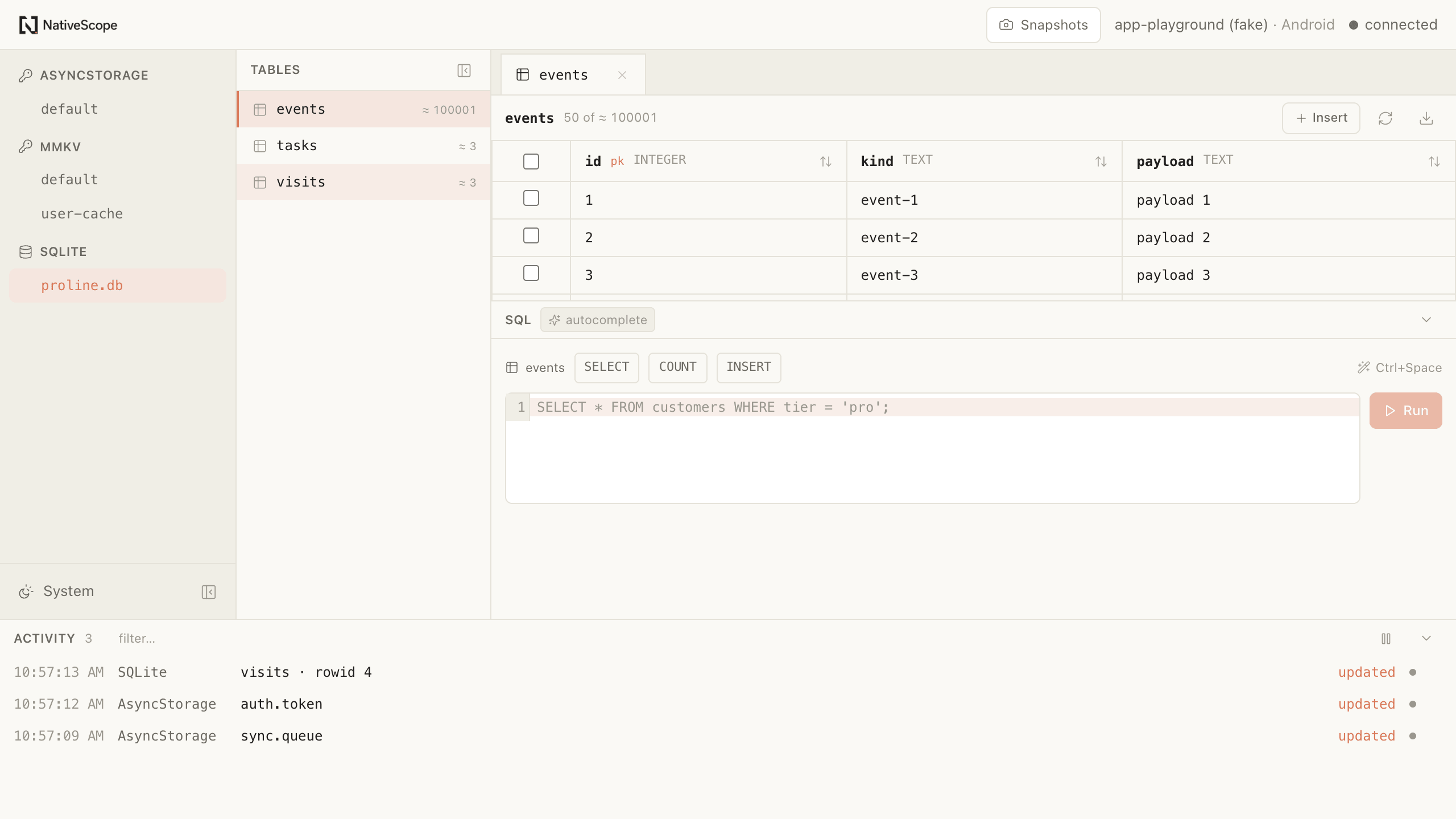Click into the SQL editor field
Image resolution: width=1456 pixels, height=819 pixels.
tap(933, 448)
